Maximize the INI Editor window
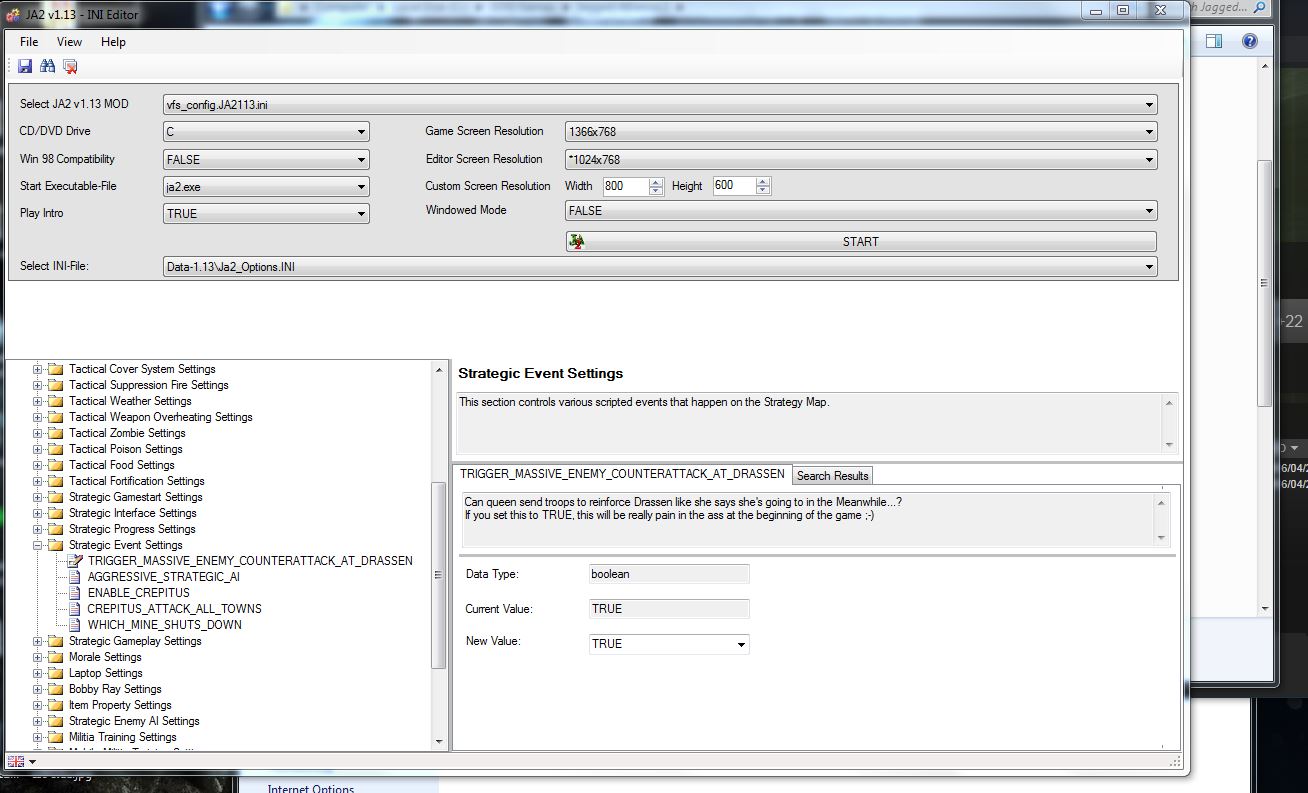The image size is (1308, 793). (1122, 10)
